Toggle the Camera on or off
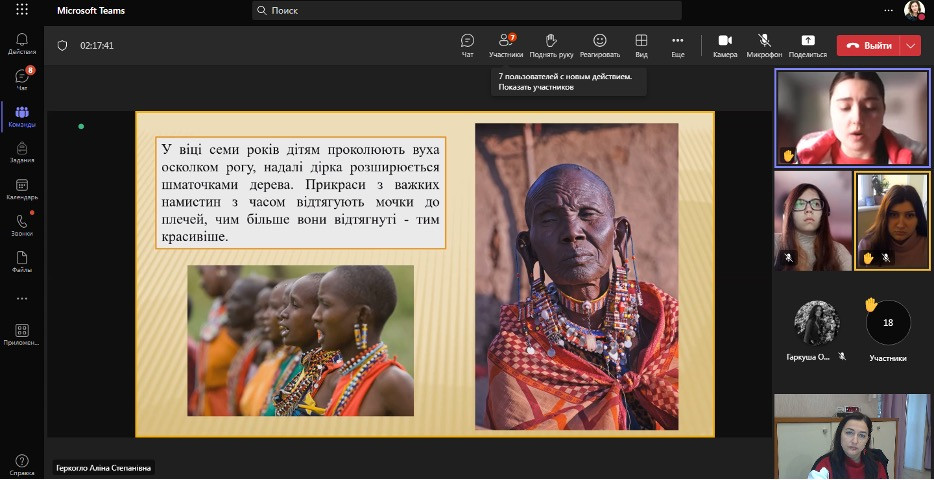934x480 pixels. [725, 44]
